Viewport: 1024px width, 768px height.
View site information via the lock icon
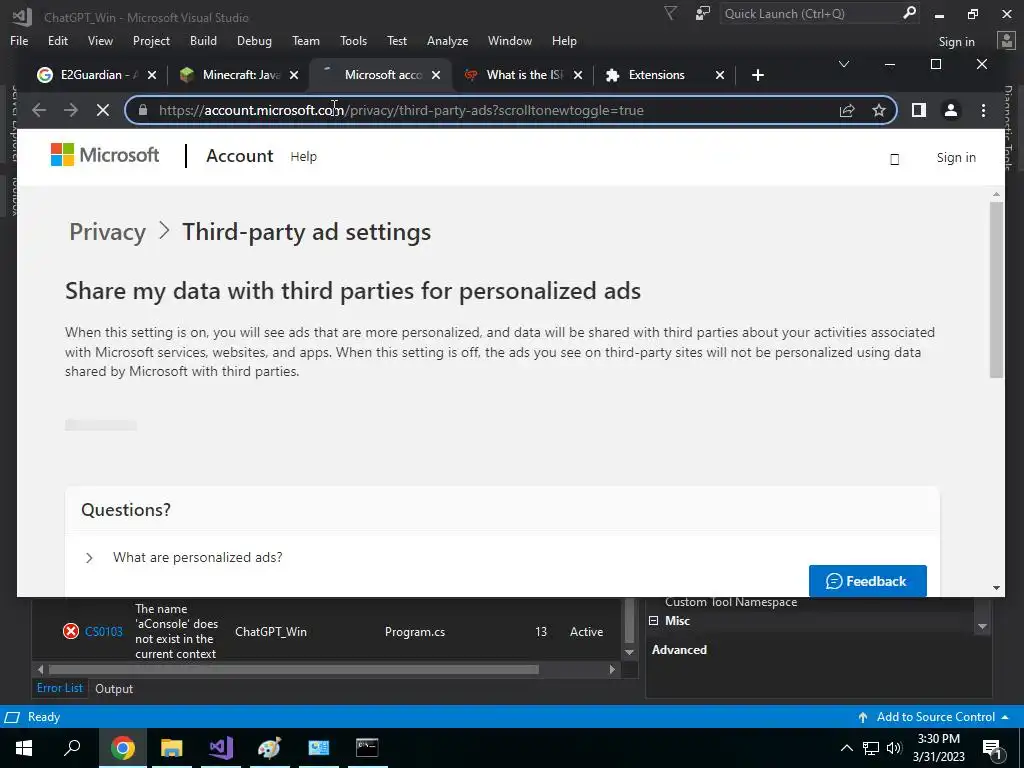(143, 110)
